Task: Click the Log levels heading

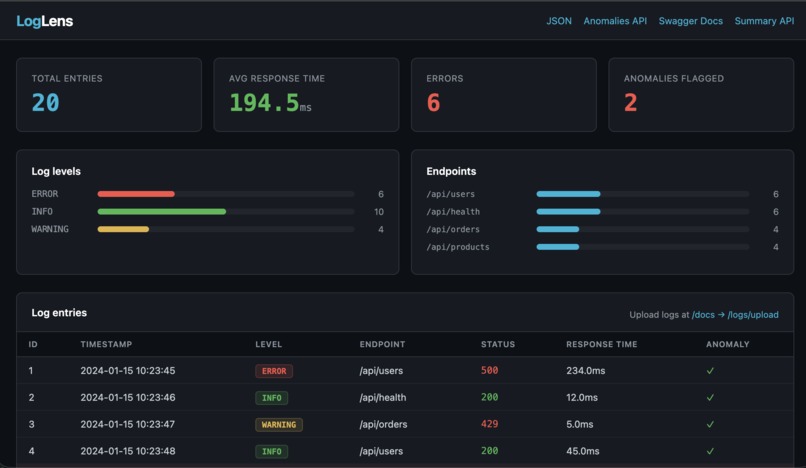Action: [x=56, y=171]
